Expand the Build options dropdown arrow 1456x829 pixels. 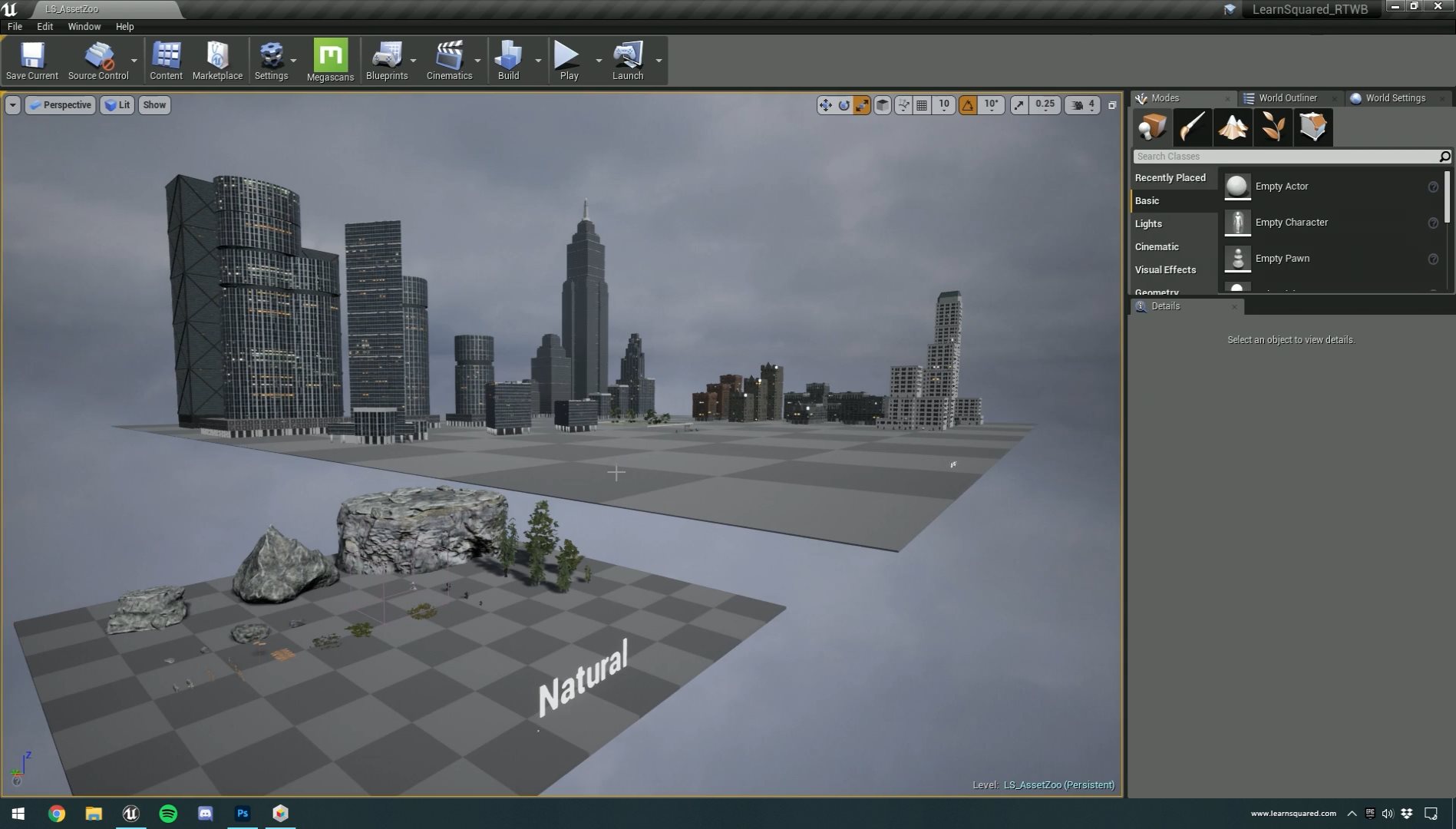(538, 61)
